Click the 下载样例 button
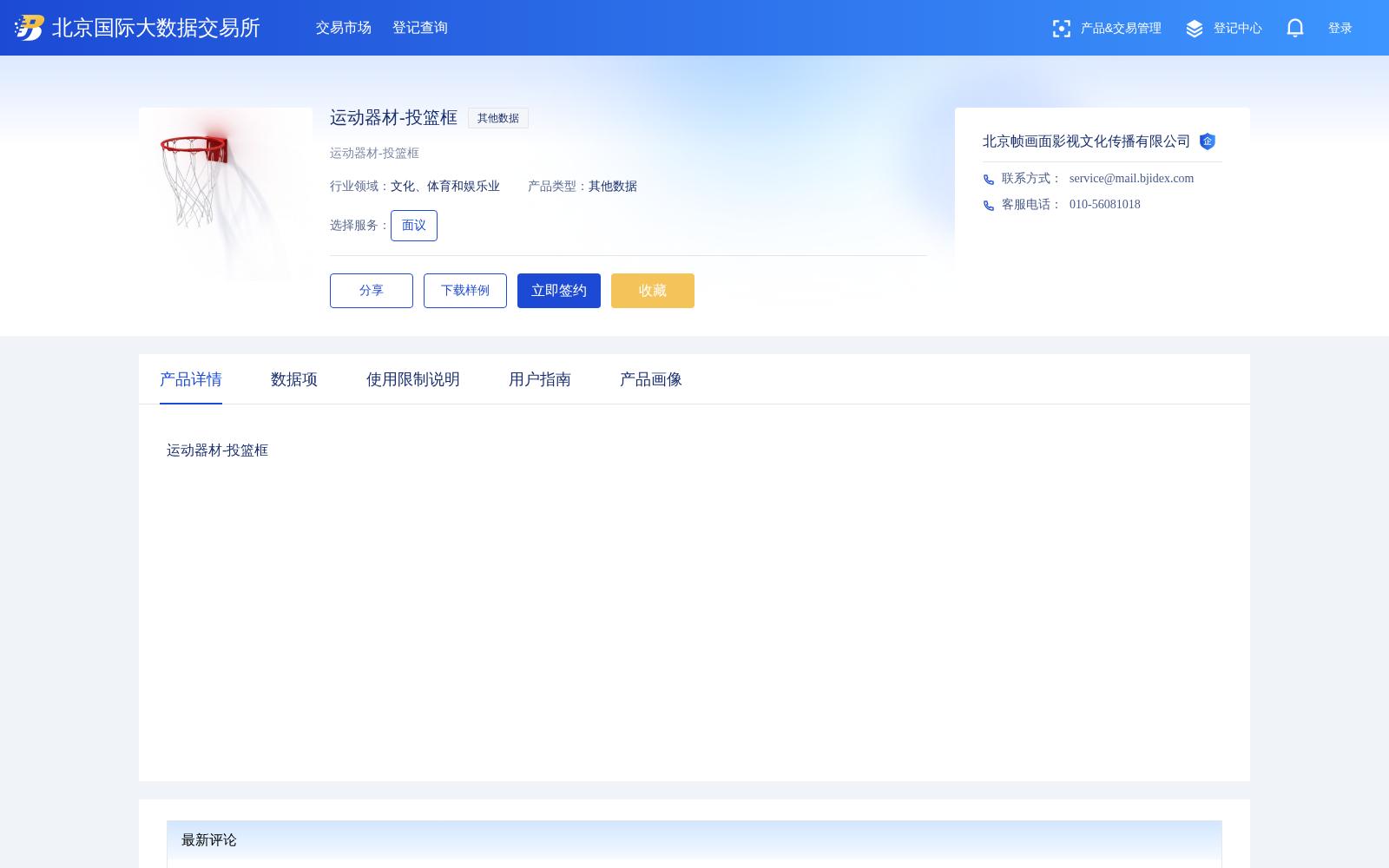 click(x=465, y=291)
